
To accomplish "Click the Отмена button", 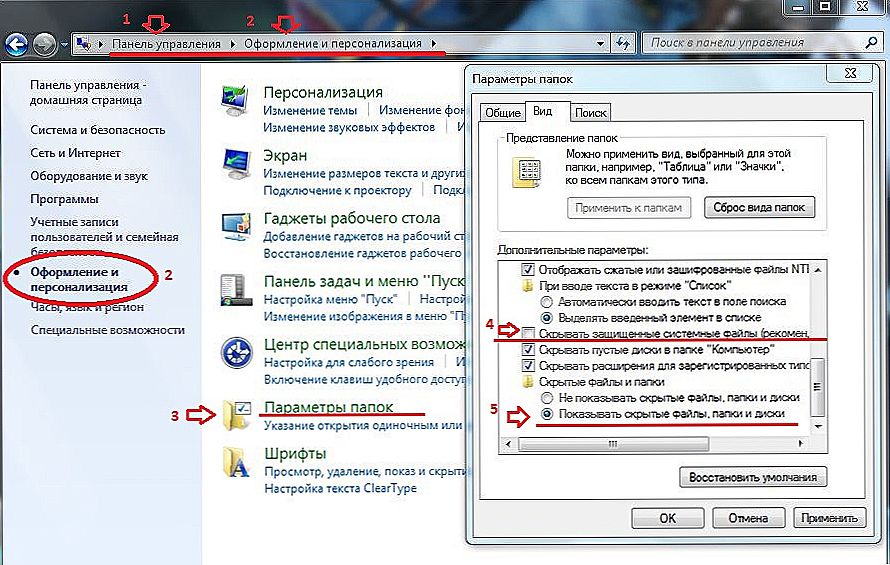I will [x=748, y=518].
